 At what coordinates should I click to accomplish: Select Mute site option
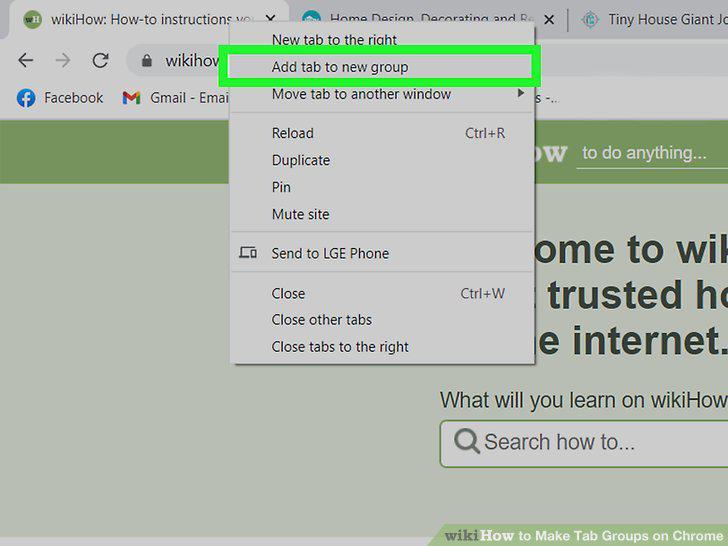(382, 214)
